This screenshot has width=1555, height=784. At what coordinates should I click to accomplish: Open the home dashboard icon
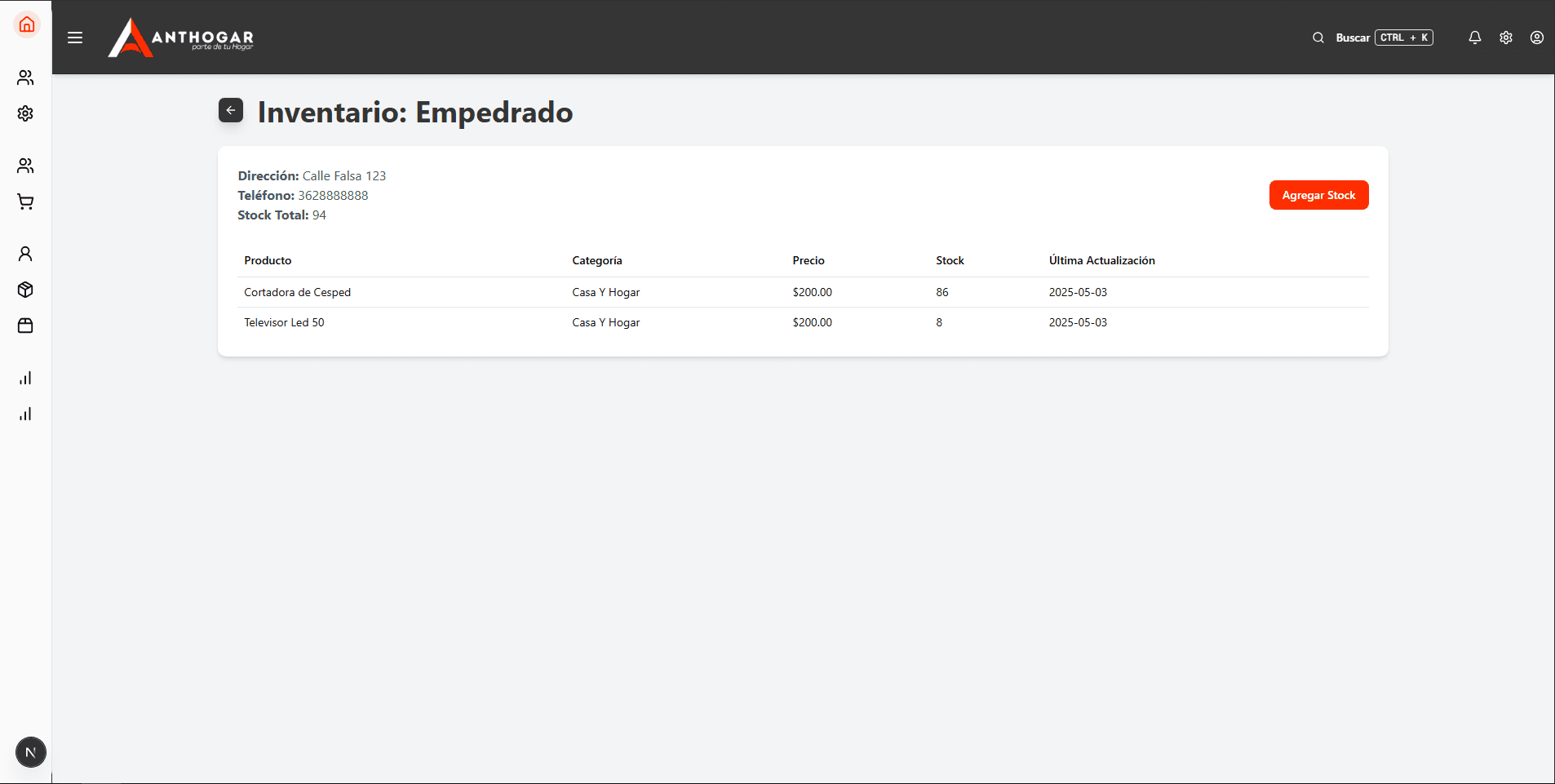[26, 24]
